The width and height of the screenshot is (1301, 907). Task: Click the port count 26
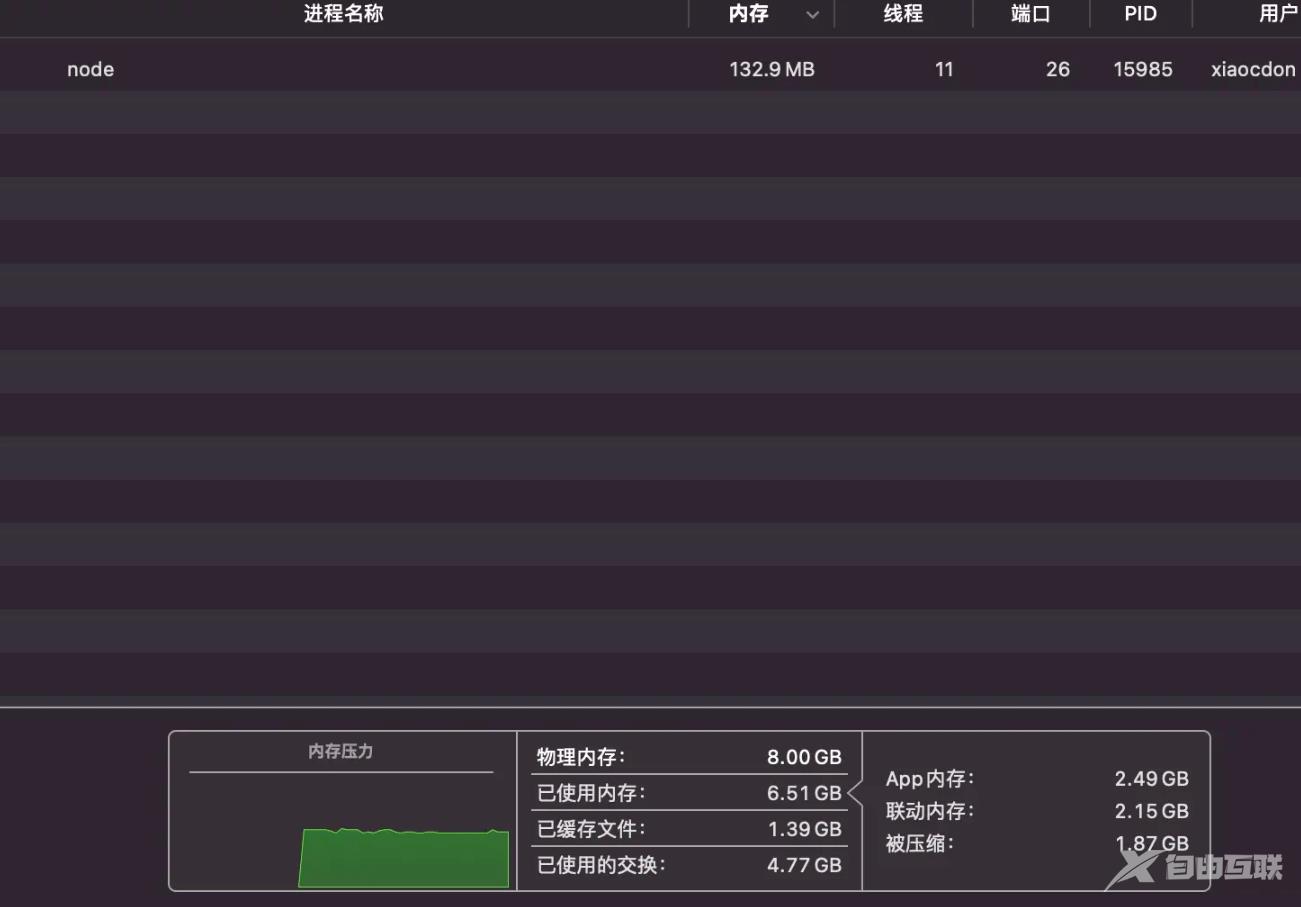click(1058, 69)
